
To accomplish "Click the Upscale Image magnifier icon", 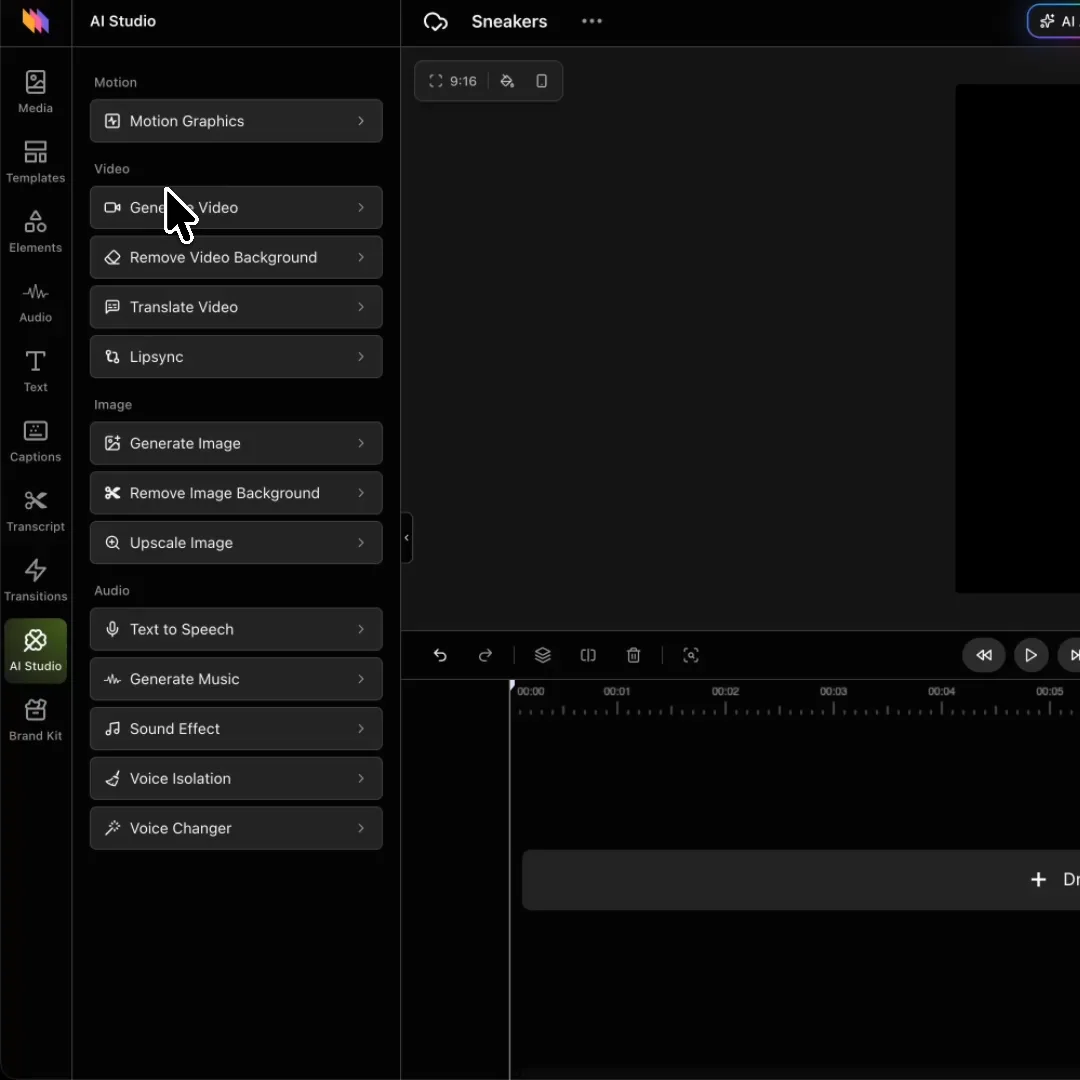I will pos(112,543).
